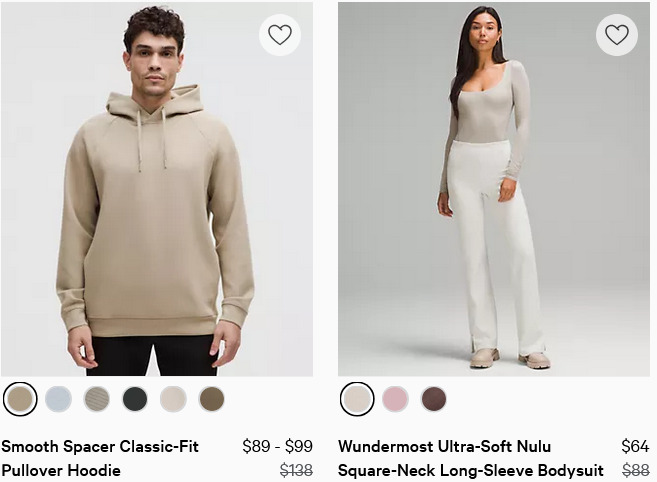
Task: Click the bodysuit product photo of the woman
Action: pos(494,189)
